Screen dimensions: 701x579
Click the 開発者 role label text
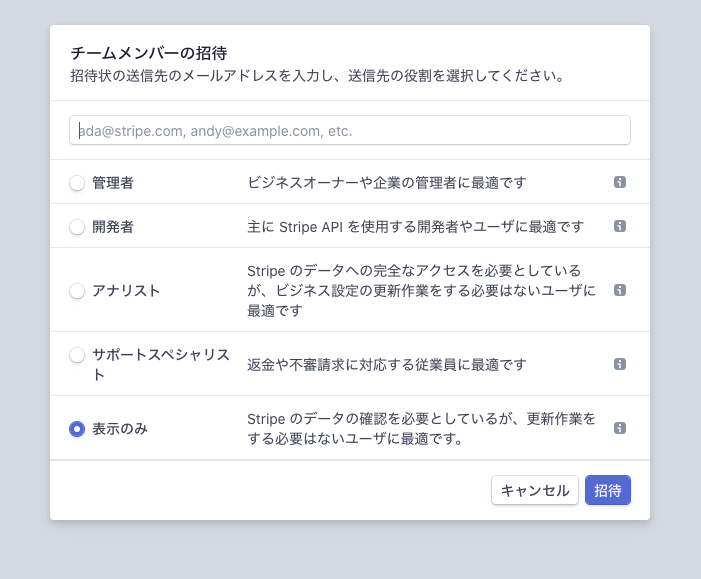tap(113, 227)
